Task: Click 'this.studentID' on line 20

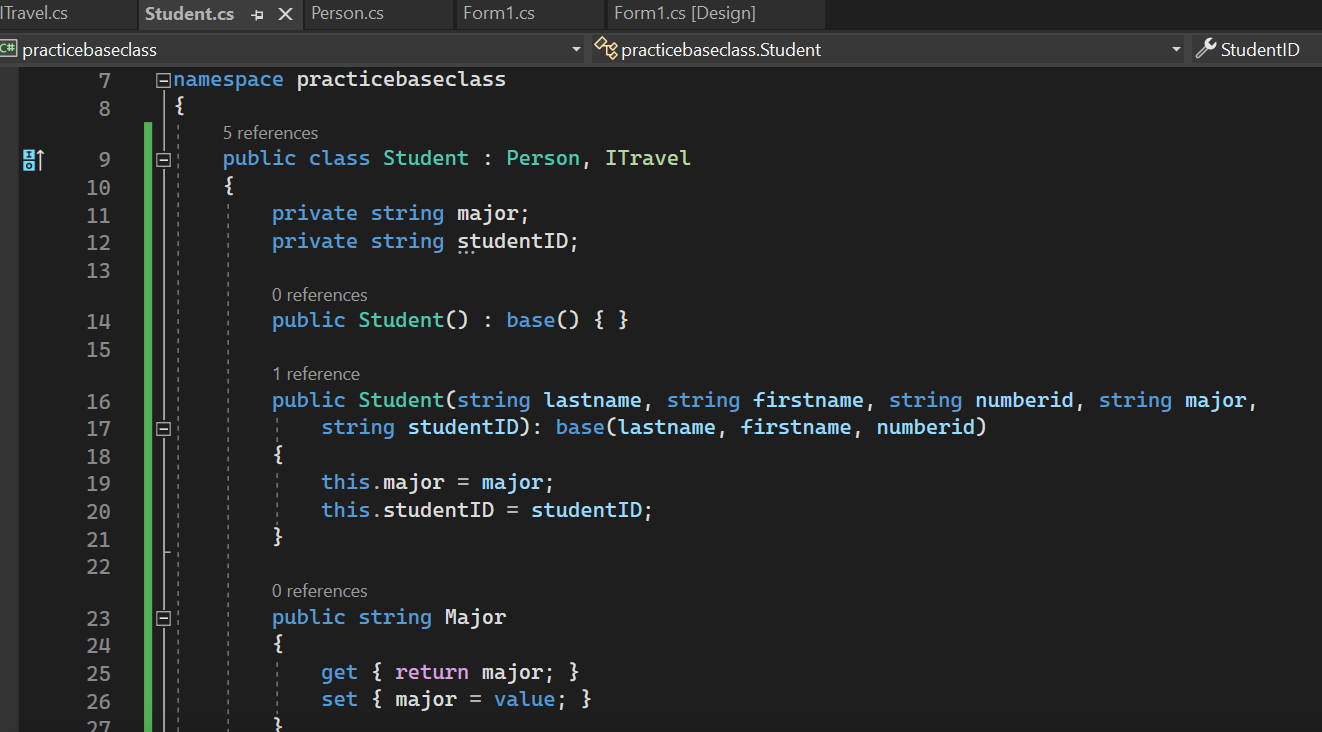Action: (407, 510)
